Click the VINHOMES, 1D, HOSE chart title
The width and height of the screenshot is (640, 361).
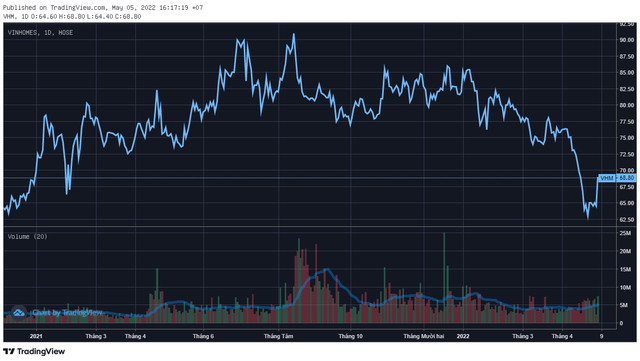click(x=40, y=33)
